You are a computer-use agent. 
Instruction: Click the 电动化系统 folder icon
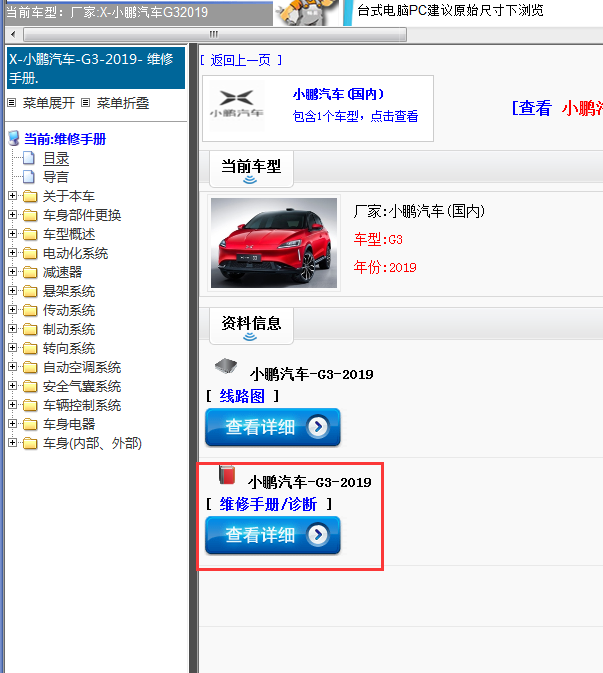pyautogui.click(x=30, y=253)
